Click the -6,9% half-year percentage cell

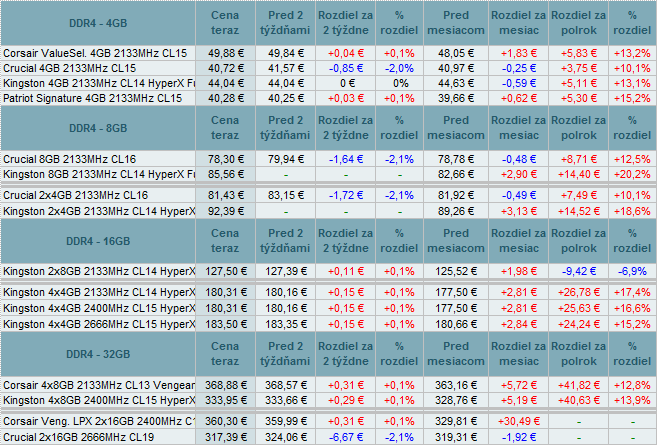pyautogui.click(x=631, y=271)
